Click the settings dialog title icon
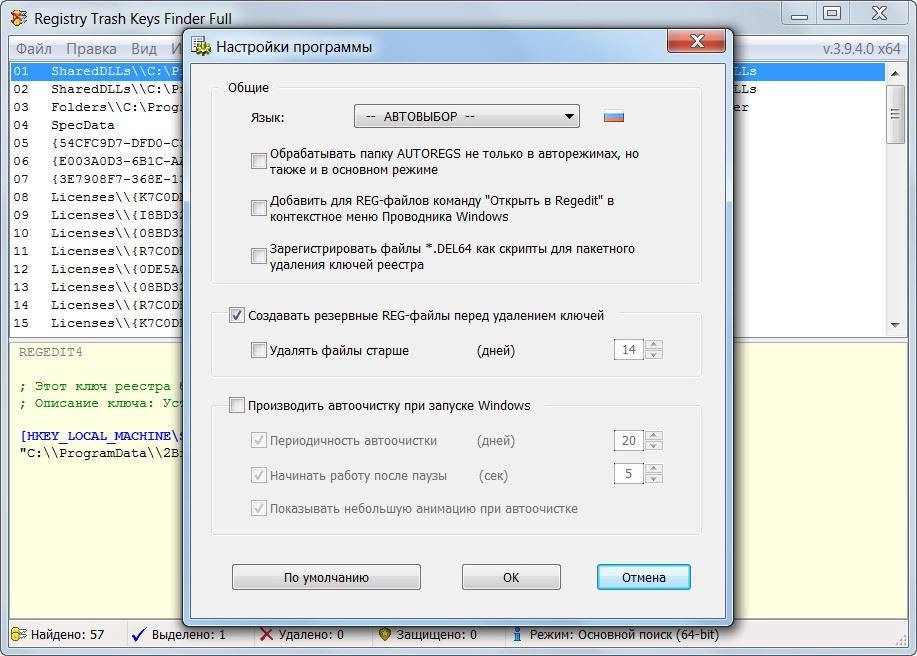 (201, 46)
